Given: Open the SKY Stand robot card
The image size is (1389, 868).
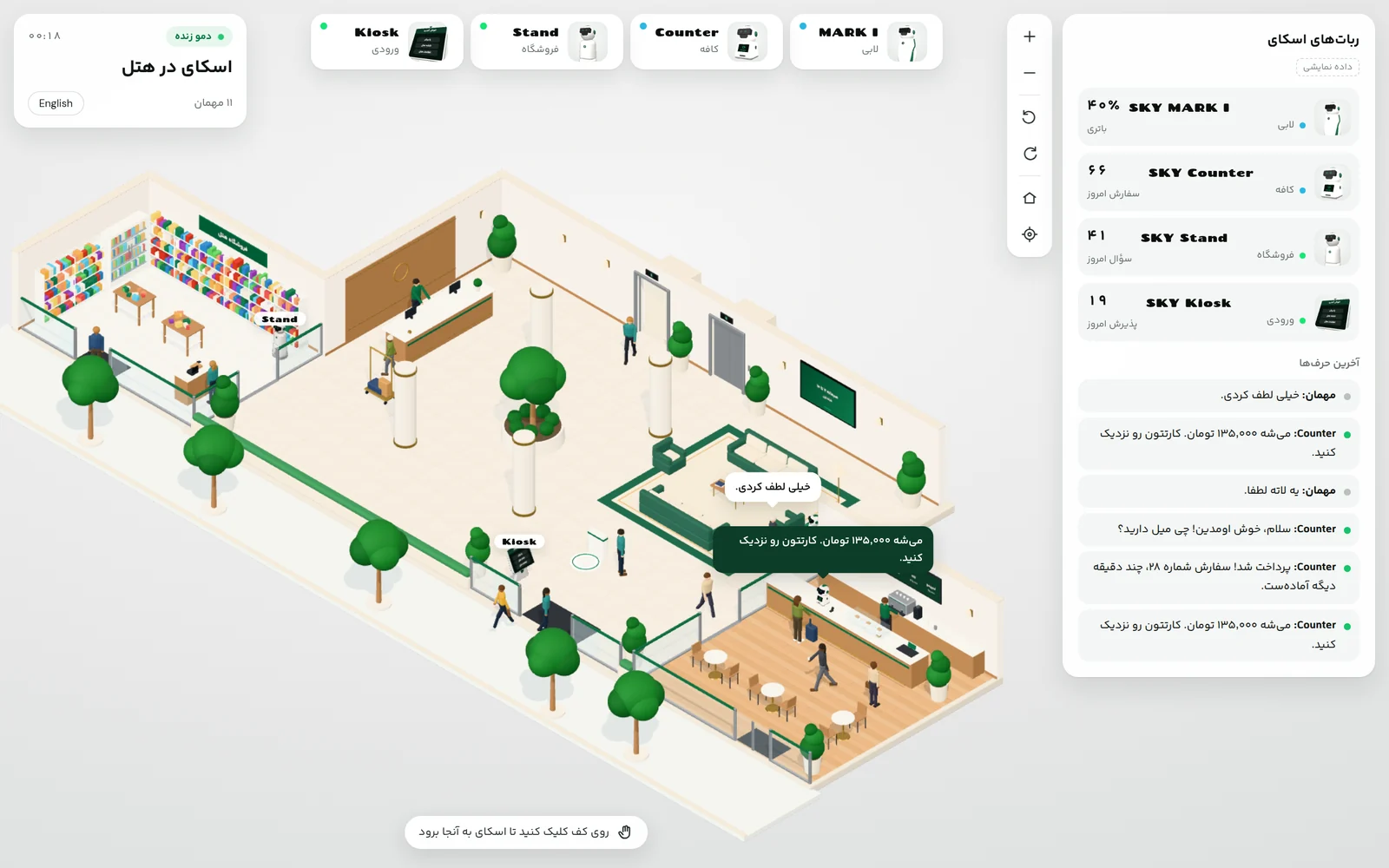Looking at the screenshot, I should (1219, 247).
